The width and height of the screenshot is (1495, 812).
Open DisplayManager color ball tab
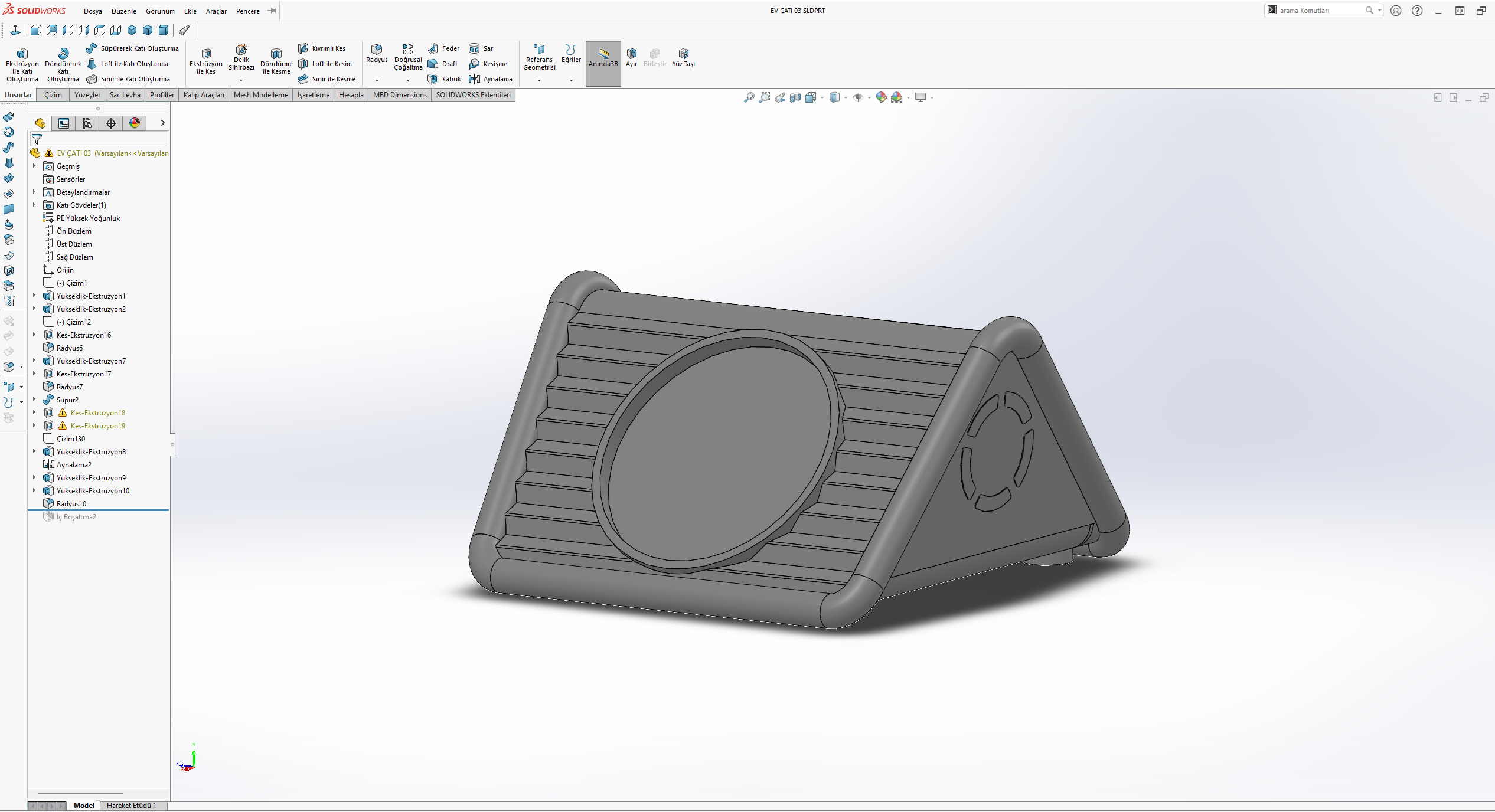tap(135, 123)
